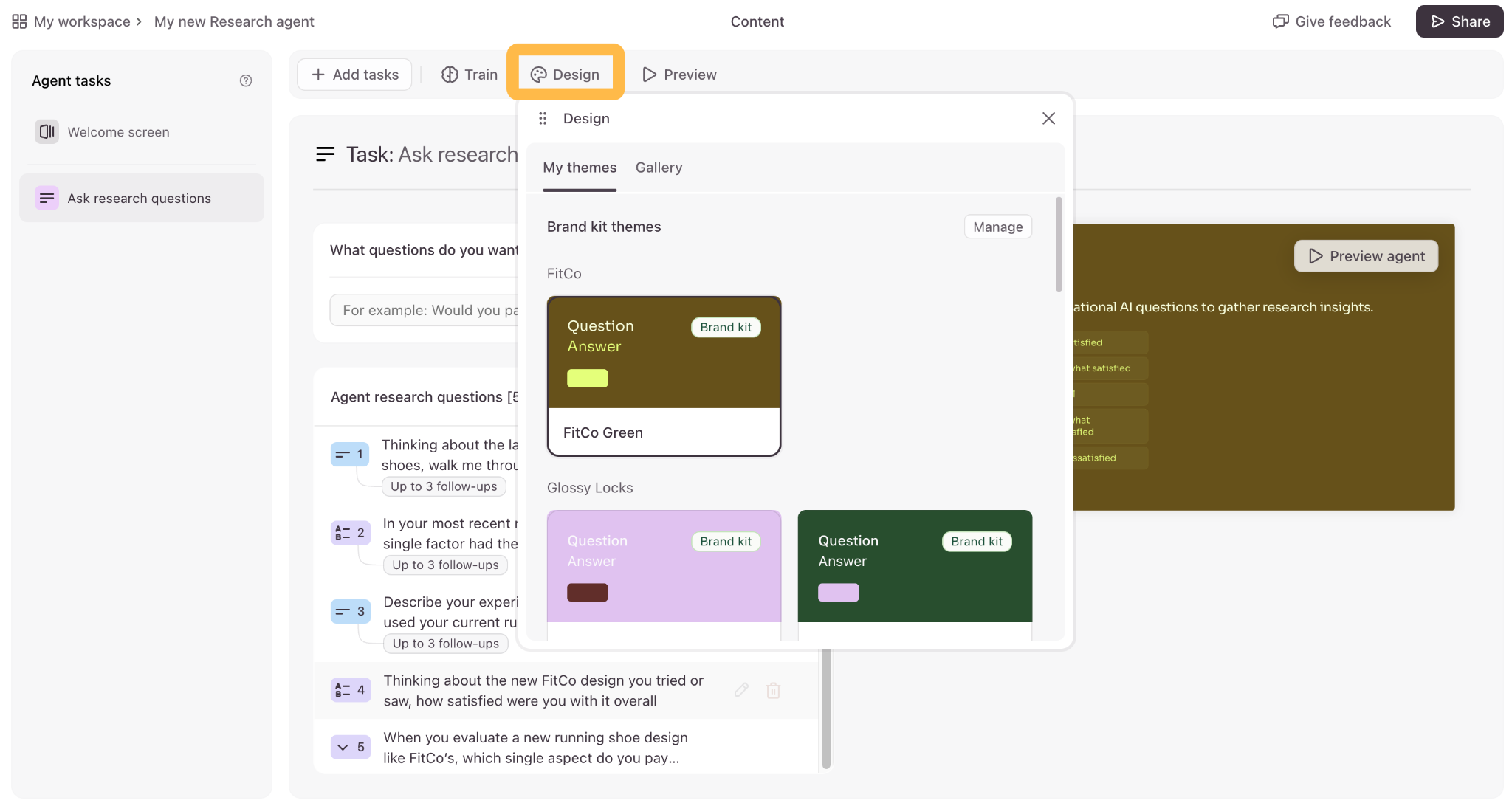Click the Manage brand kit button
The width and height of the screenshot is (1512, 803).
(x=997, y=227)
